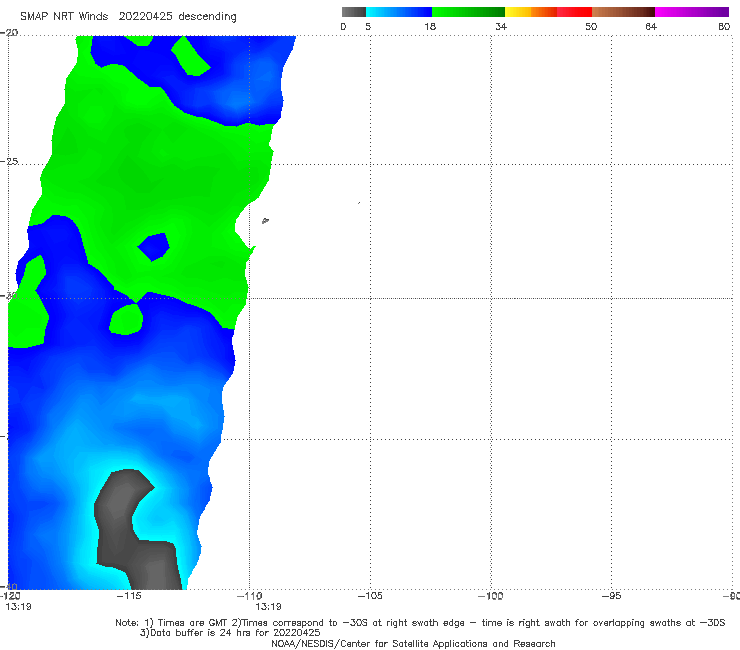
Task: Click the magenta segment of the color bar
Action: point(692,12)
